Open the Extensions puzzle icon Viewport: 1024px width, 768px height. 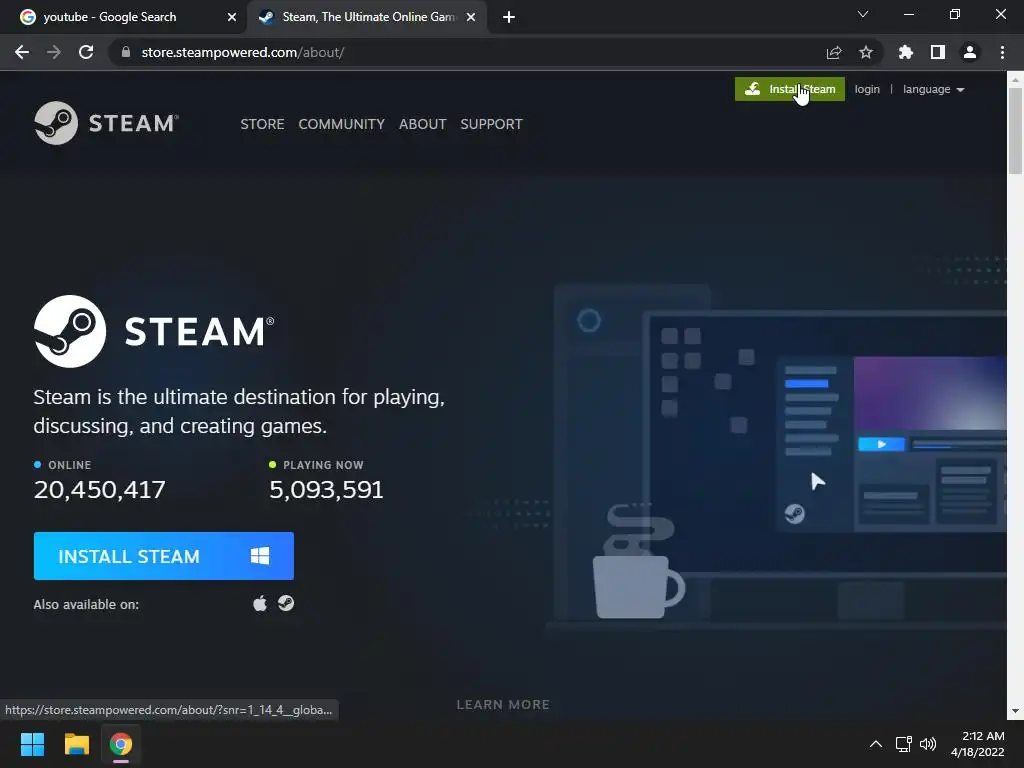click(x=906, y=52)
